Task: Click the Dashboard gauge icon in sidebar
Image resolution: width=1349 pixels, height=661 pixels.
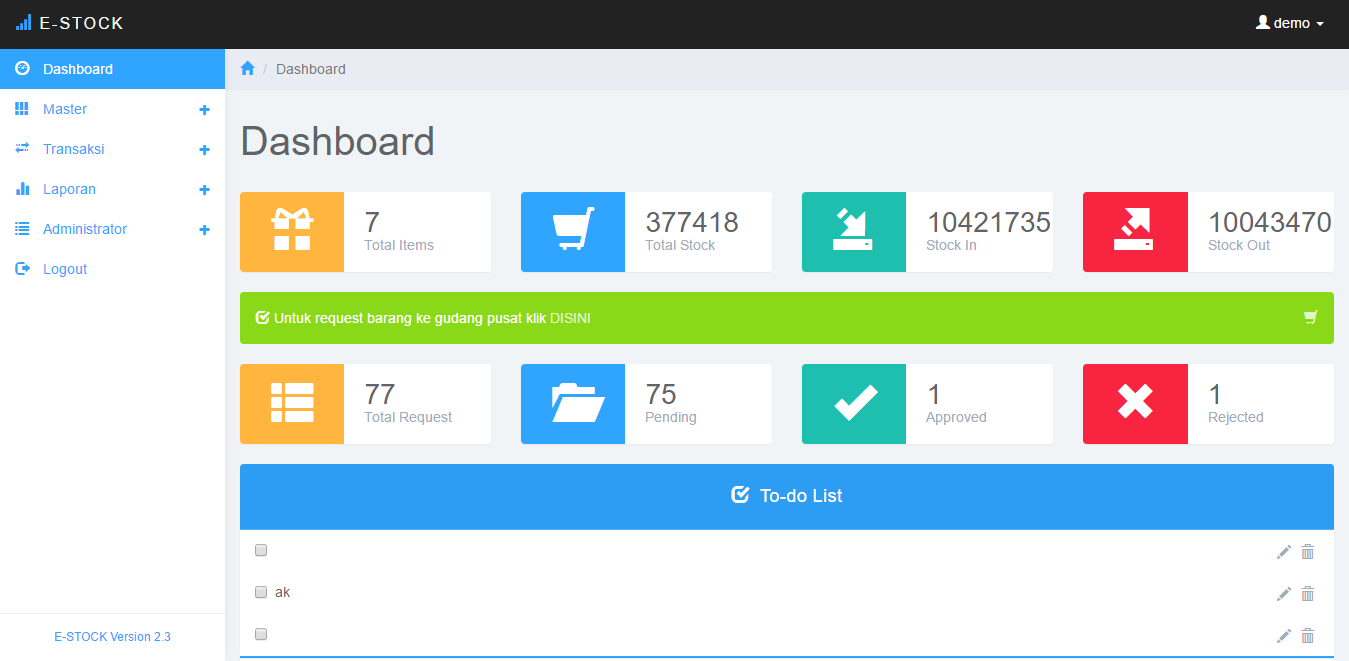Action: 22,68
